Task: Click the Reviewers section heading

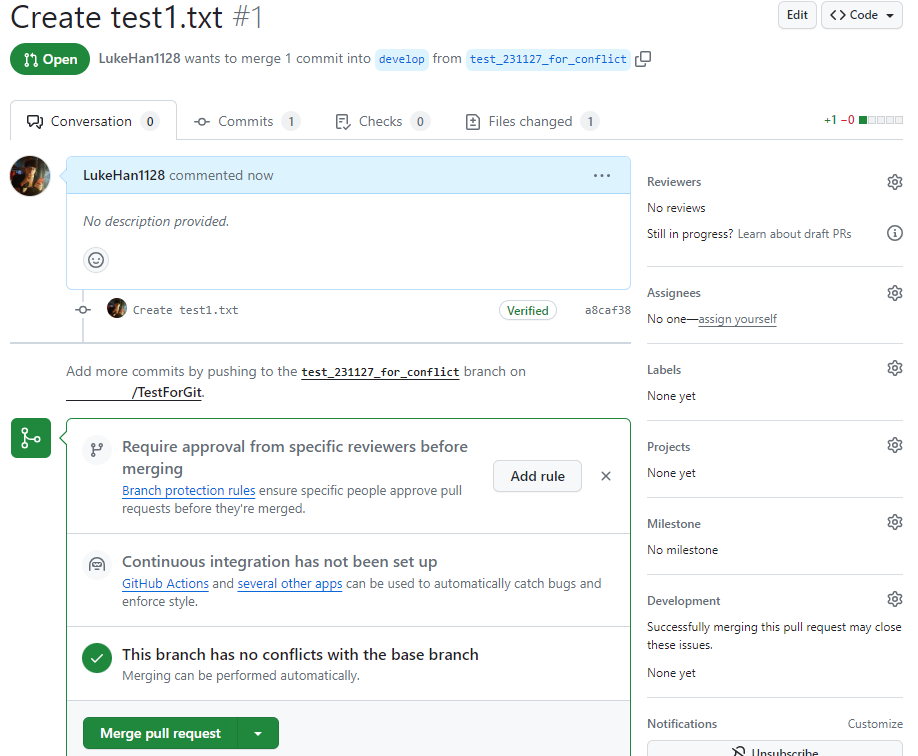Action: [674, 182]
